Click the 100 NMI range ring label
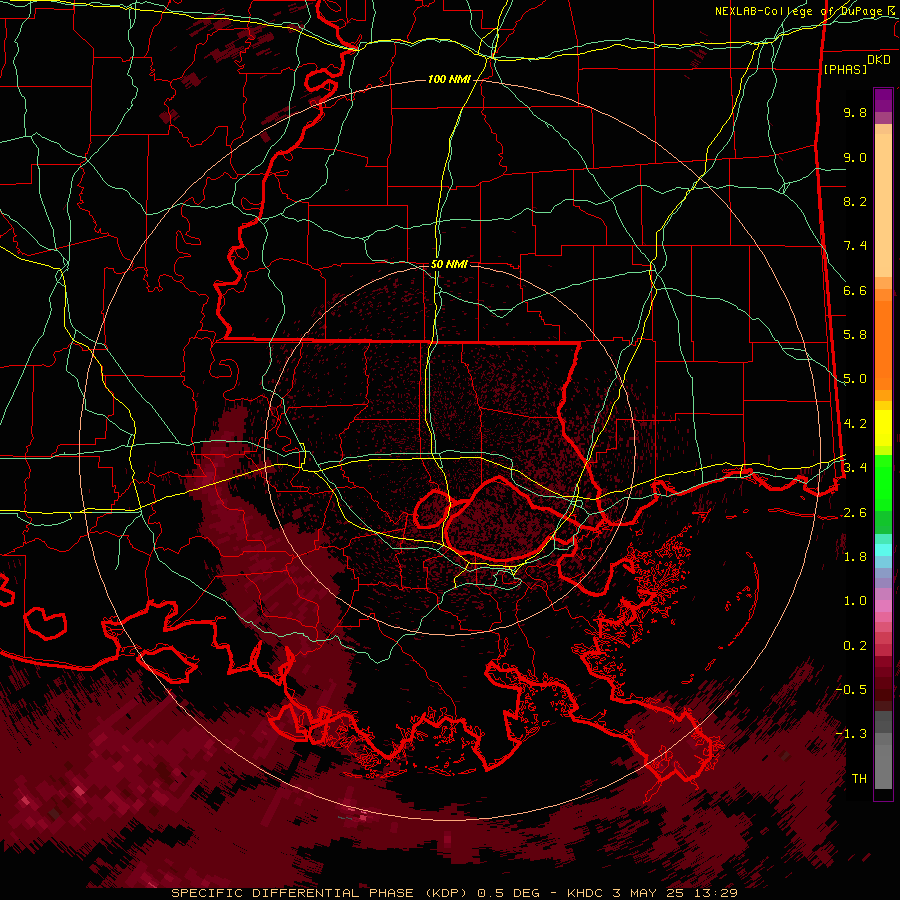The width and height of the screenshot is (900, 900). [x=449, y=79]
